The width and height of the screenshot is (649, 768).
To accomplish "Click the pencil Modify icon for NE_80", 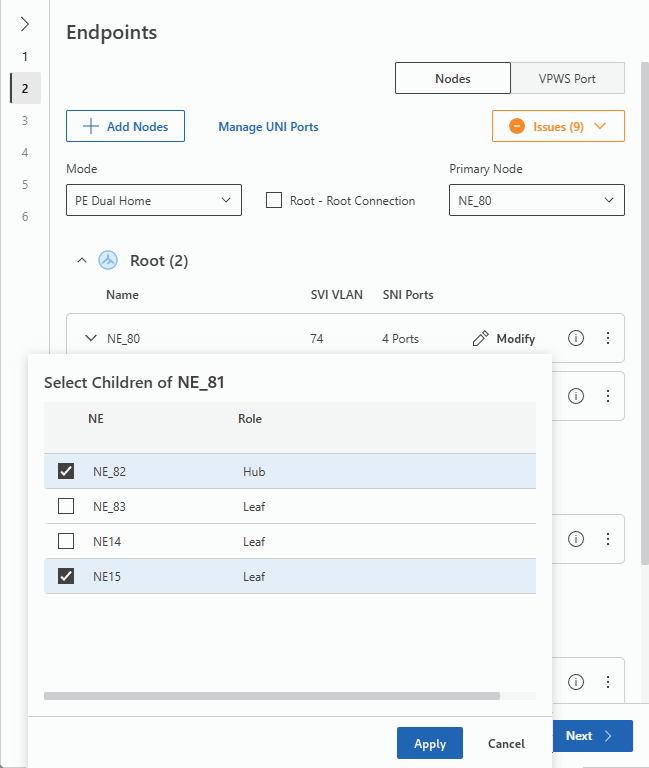I will [x=481, y=339].
